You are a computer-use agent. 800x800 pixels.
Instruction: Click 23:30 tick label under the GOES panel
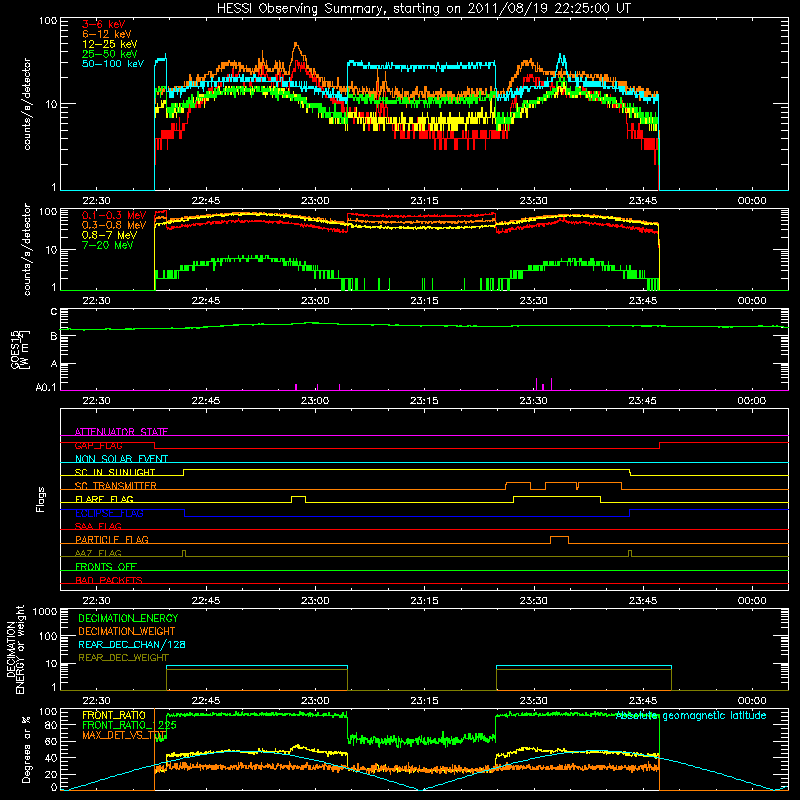coord(533,401)
